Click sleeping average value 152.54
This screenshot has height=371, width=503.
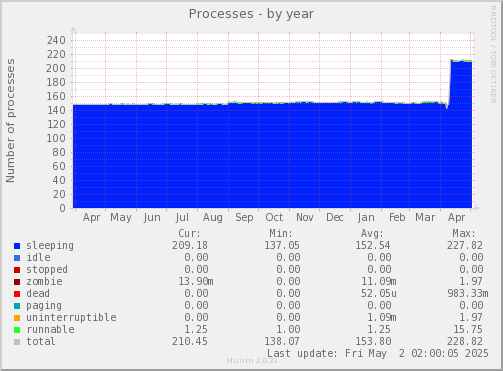coord(373,245)
